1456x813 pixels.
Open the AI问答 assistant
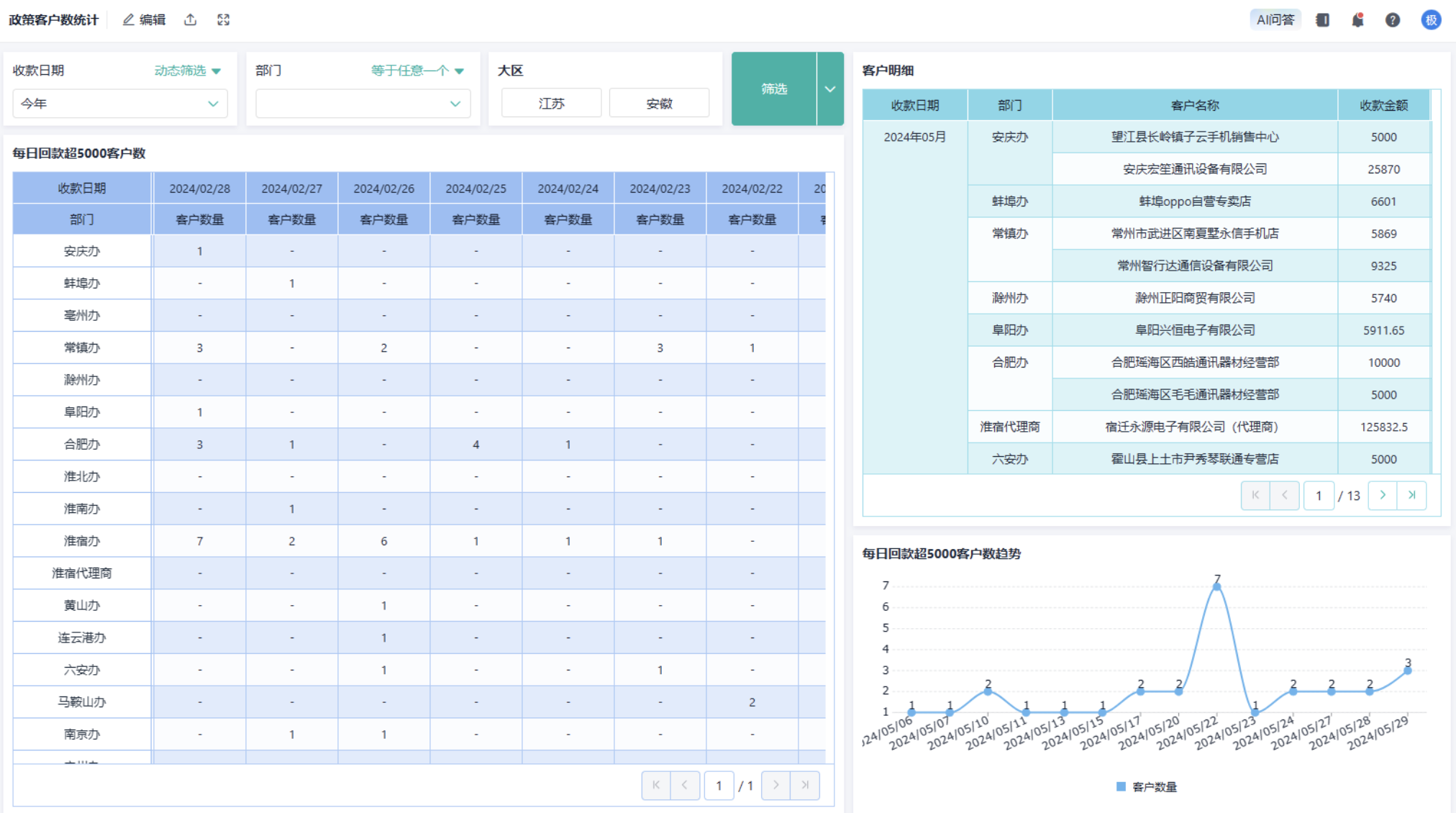point(1275,20)
